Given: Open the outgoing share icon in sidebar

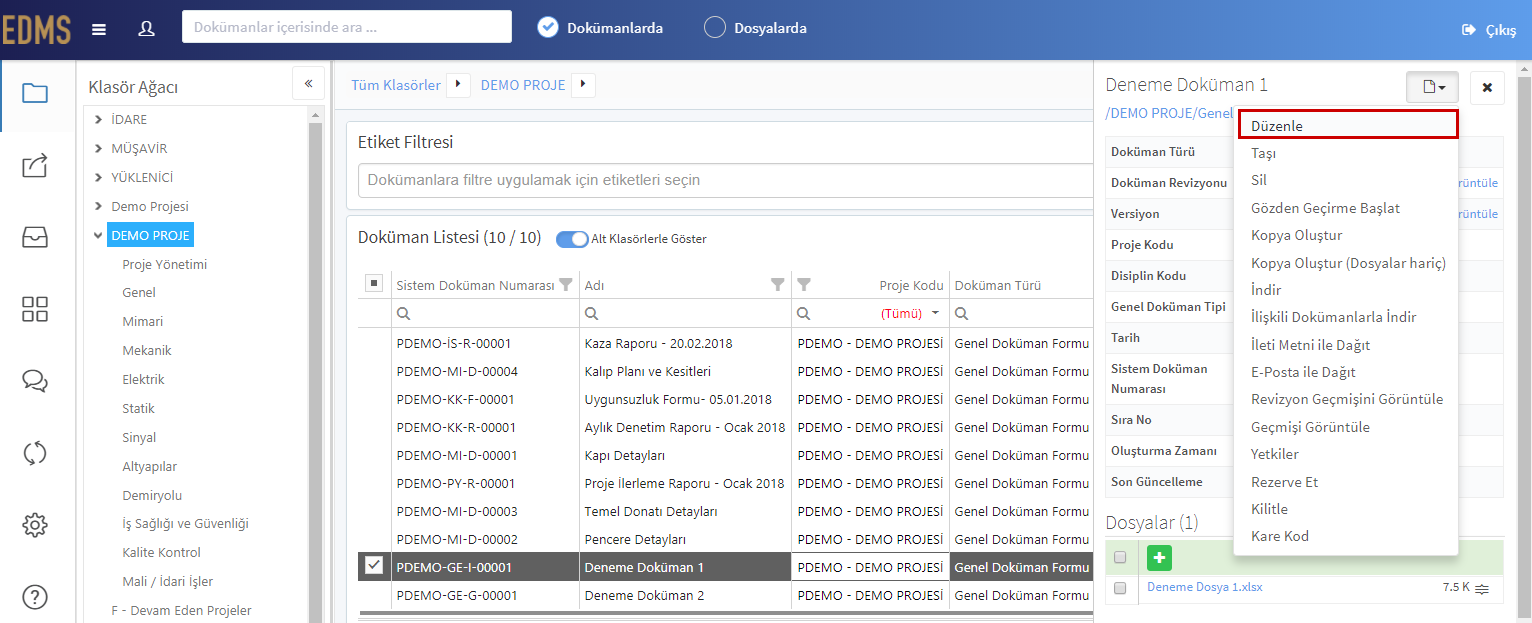Looking at the screenshot, I should 35,165.
